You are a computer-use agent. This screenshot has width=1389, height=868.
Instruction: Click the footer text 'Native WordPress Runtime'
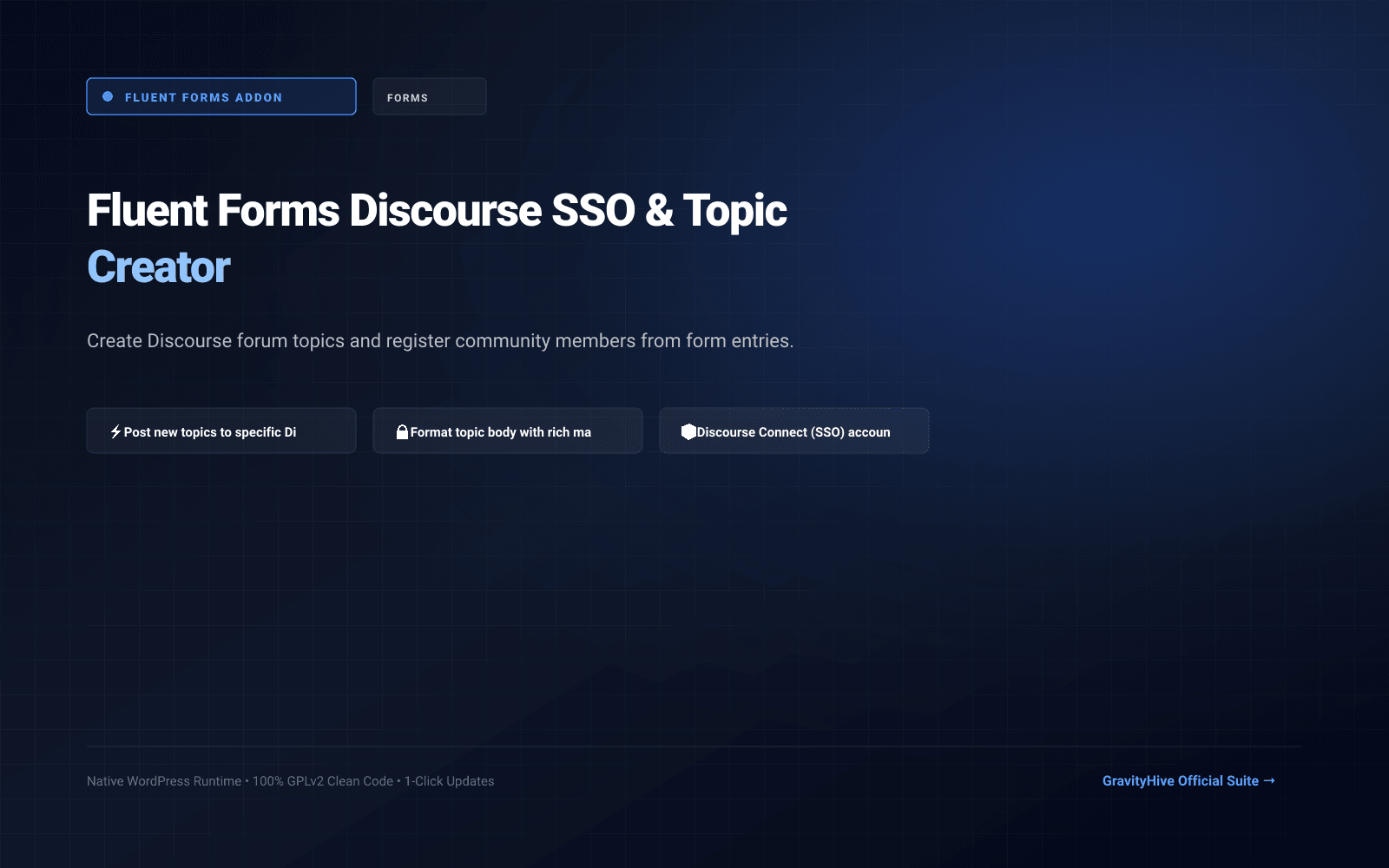[164, 781]
